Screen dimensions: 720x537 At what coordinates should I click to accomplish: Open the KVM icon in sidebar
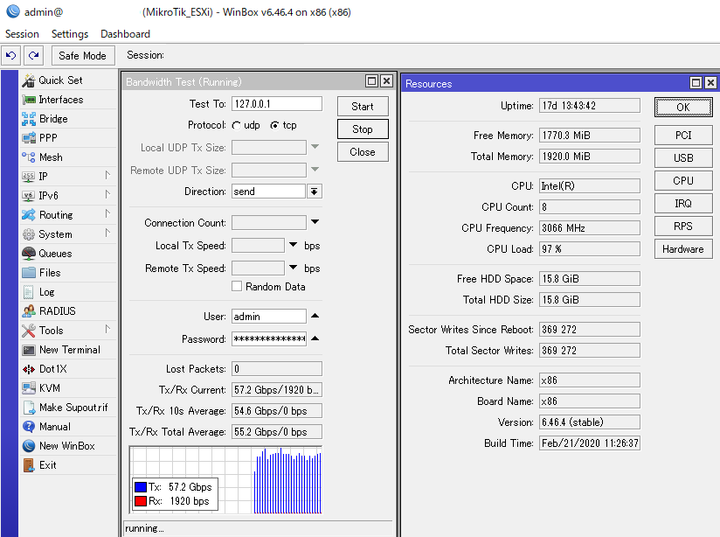[28, 388]
